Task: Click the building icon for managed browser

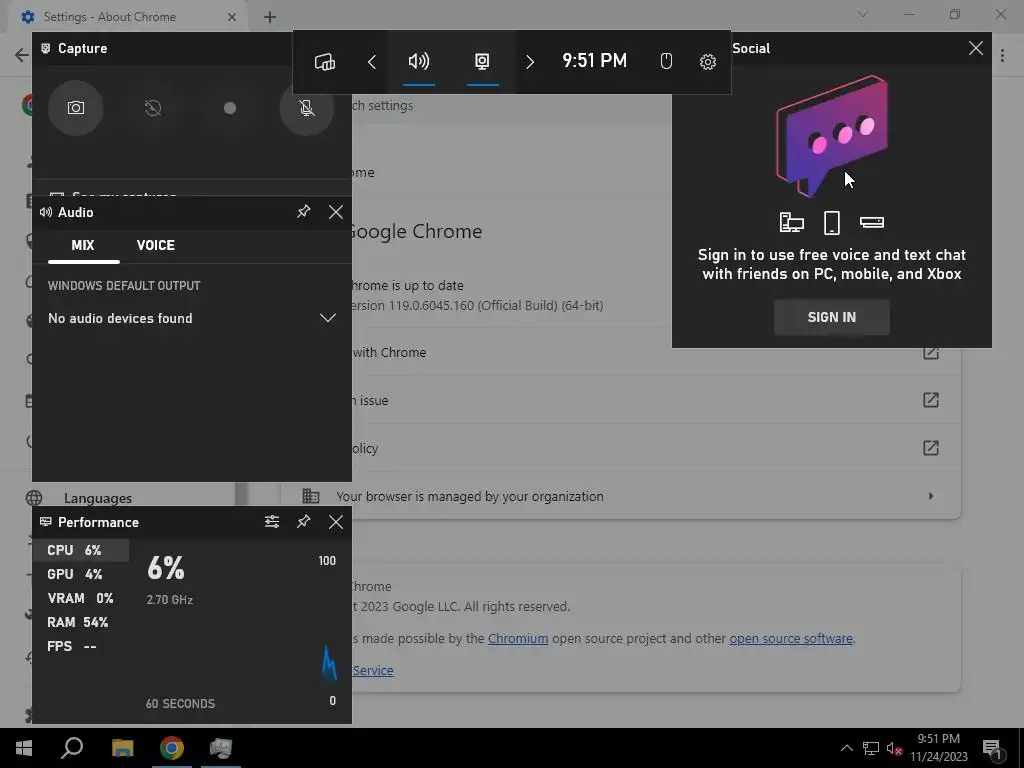Action: click(311, 496)
